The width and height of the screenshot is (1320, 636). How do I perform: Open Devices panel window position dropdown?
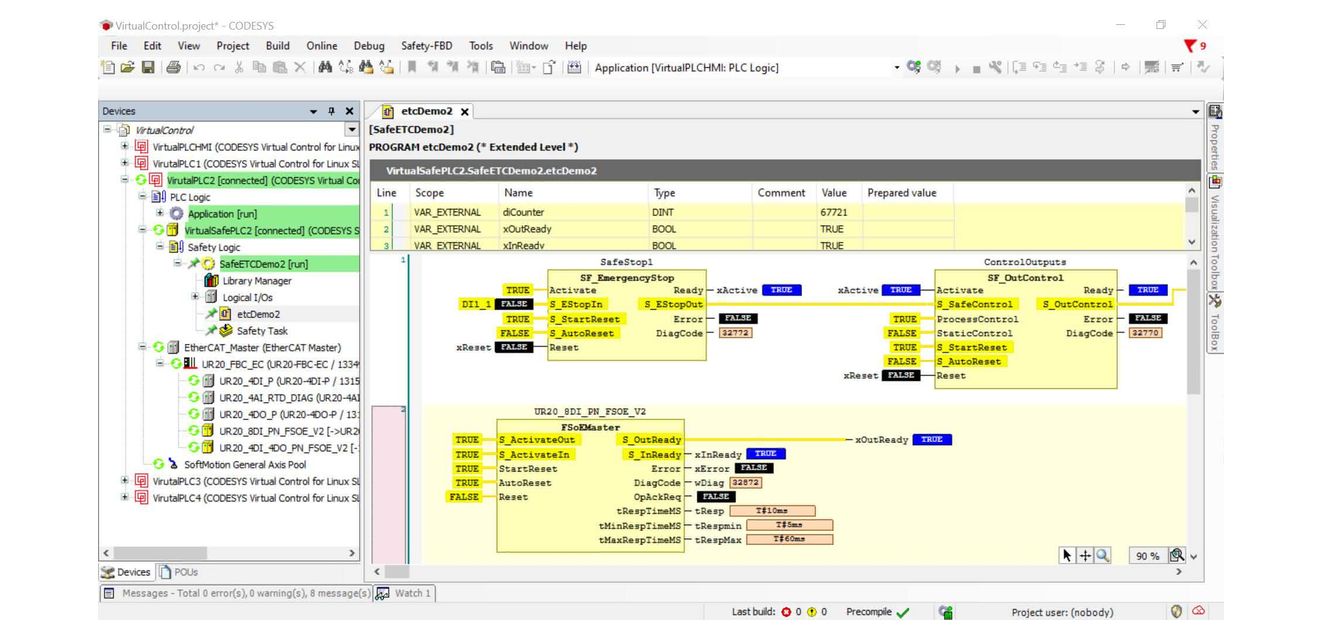[315, 111]
